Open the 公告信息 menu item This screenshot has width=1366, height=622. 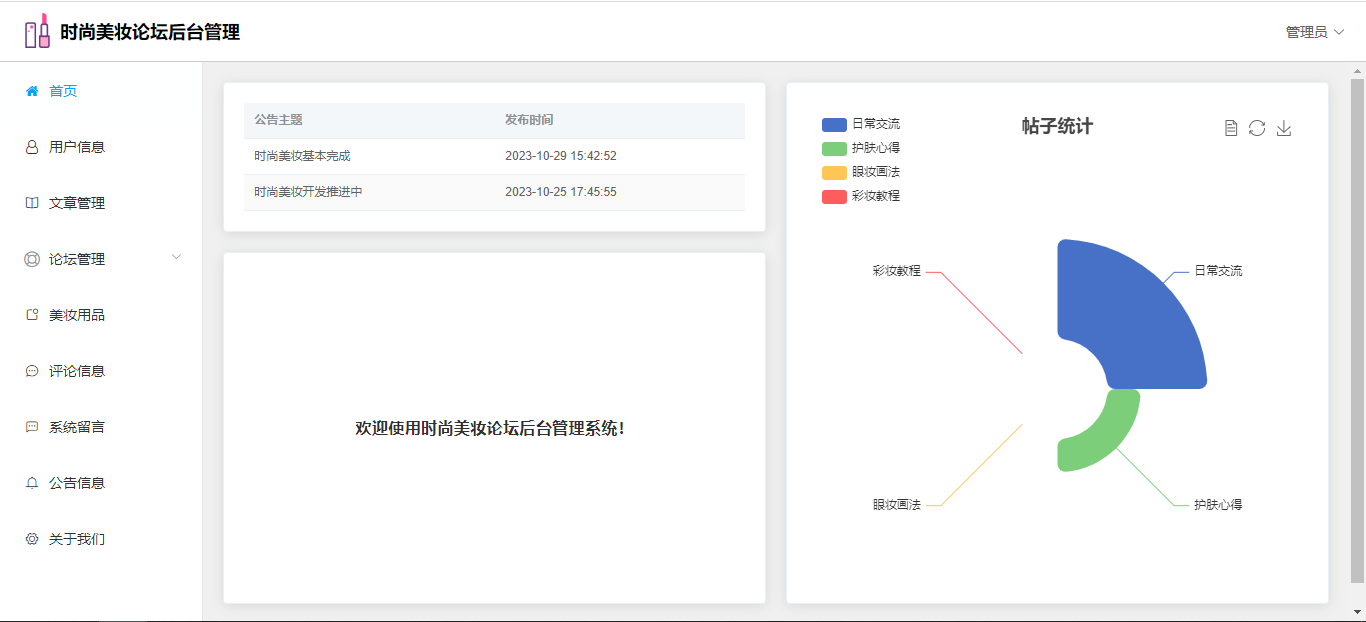101,483
